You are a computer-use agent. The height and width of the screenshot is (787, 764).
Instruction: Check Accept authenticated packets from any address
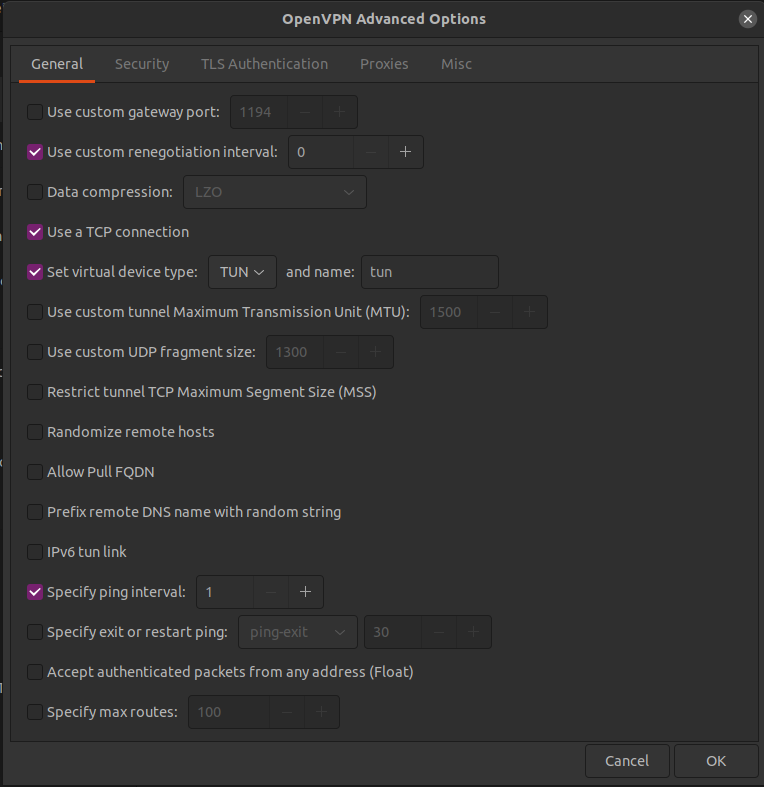pos(35,672)
